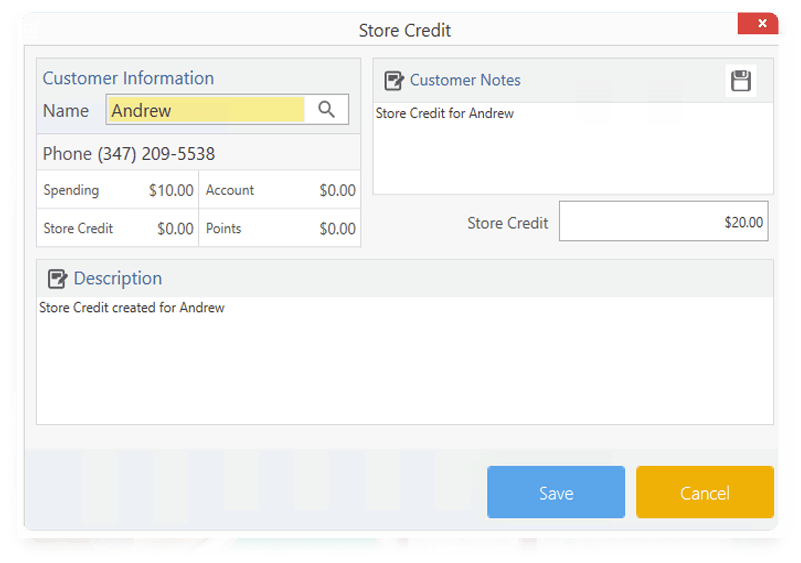Image resolution: width=801 pixels, height=563 pixels.
Task: Click the Description edit icon
Action: (x=57, y=279)
